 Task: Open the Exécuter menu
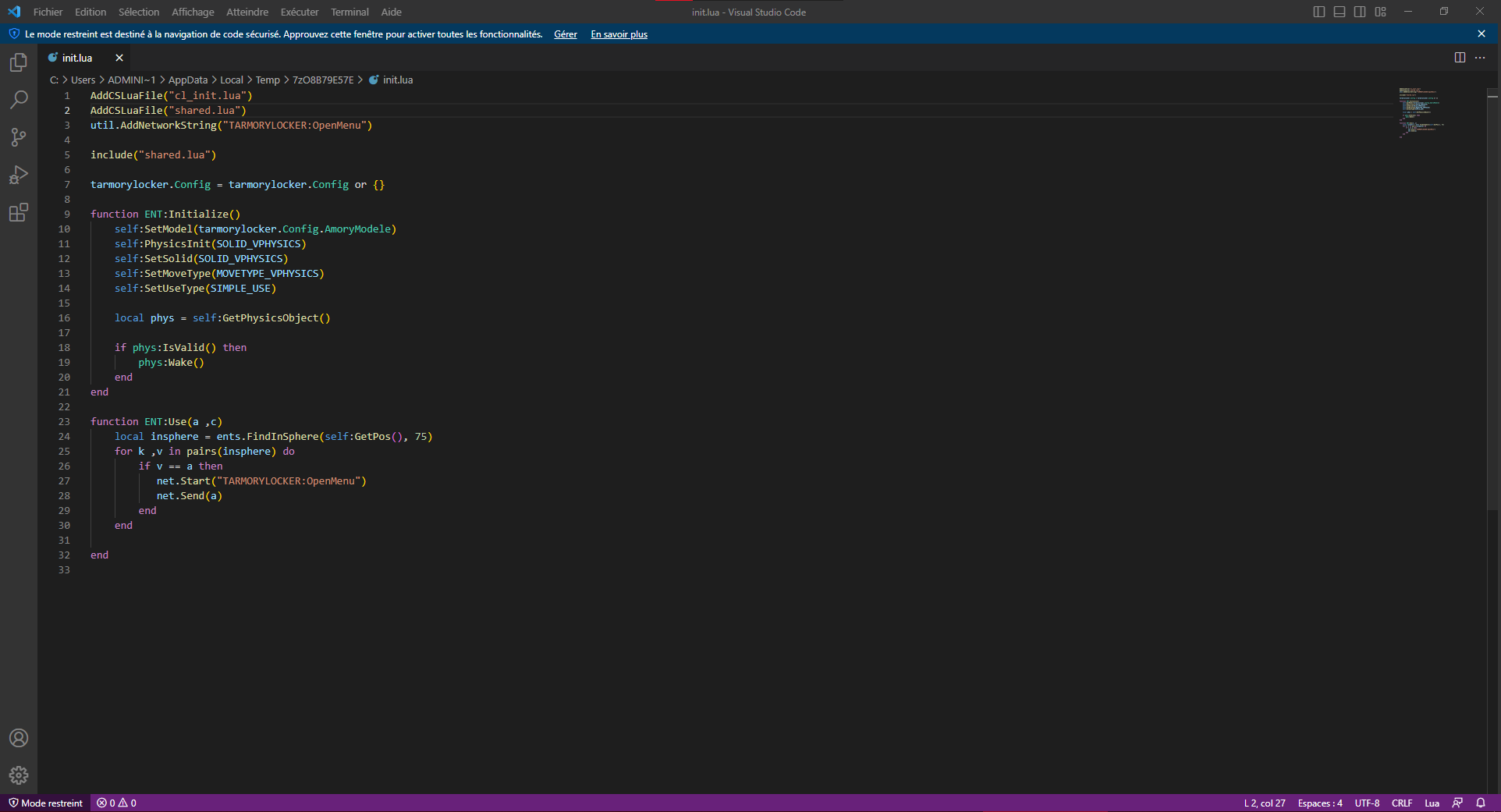pyautogui.click(x=300, y=12)
